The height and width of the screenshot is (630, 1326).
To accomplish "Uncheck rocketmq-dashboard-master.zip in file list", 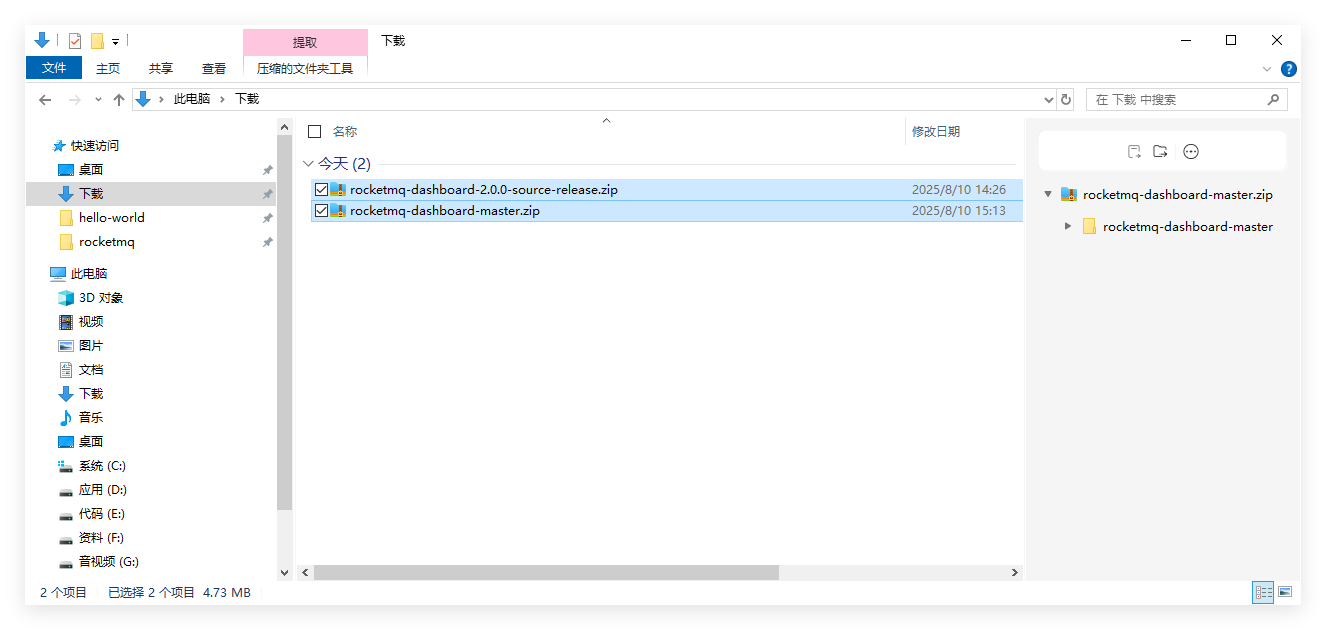I will pos(322,211).
